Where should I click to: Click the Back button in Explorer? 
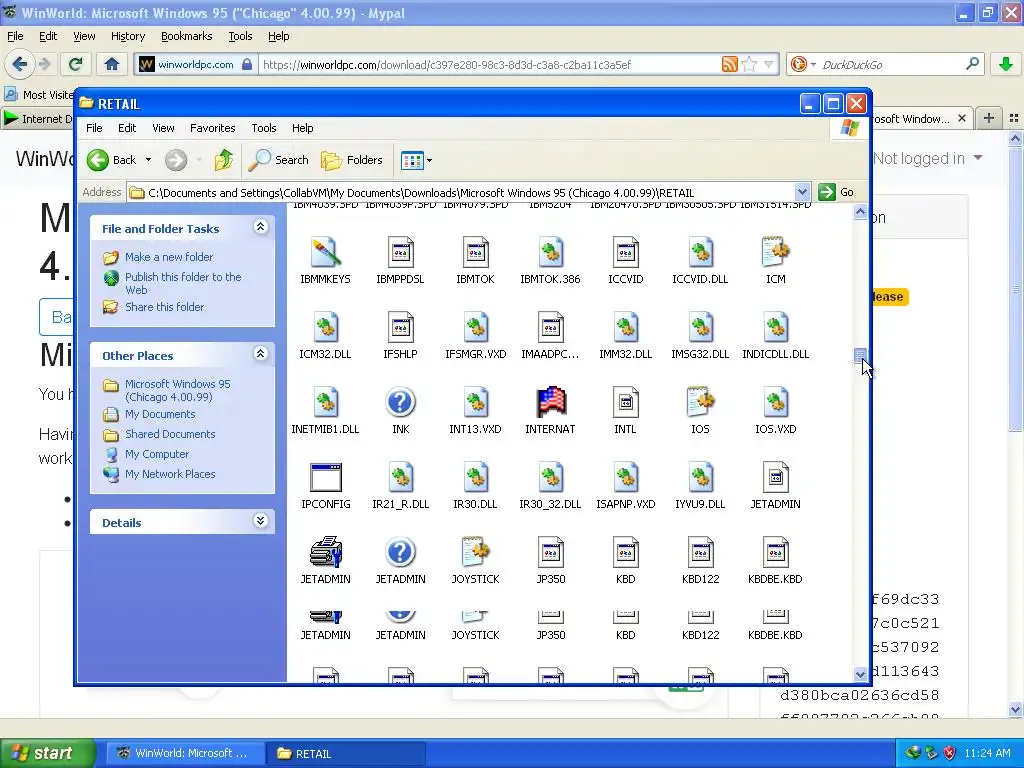click(112, 160)
